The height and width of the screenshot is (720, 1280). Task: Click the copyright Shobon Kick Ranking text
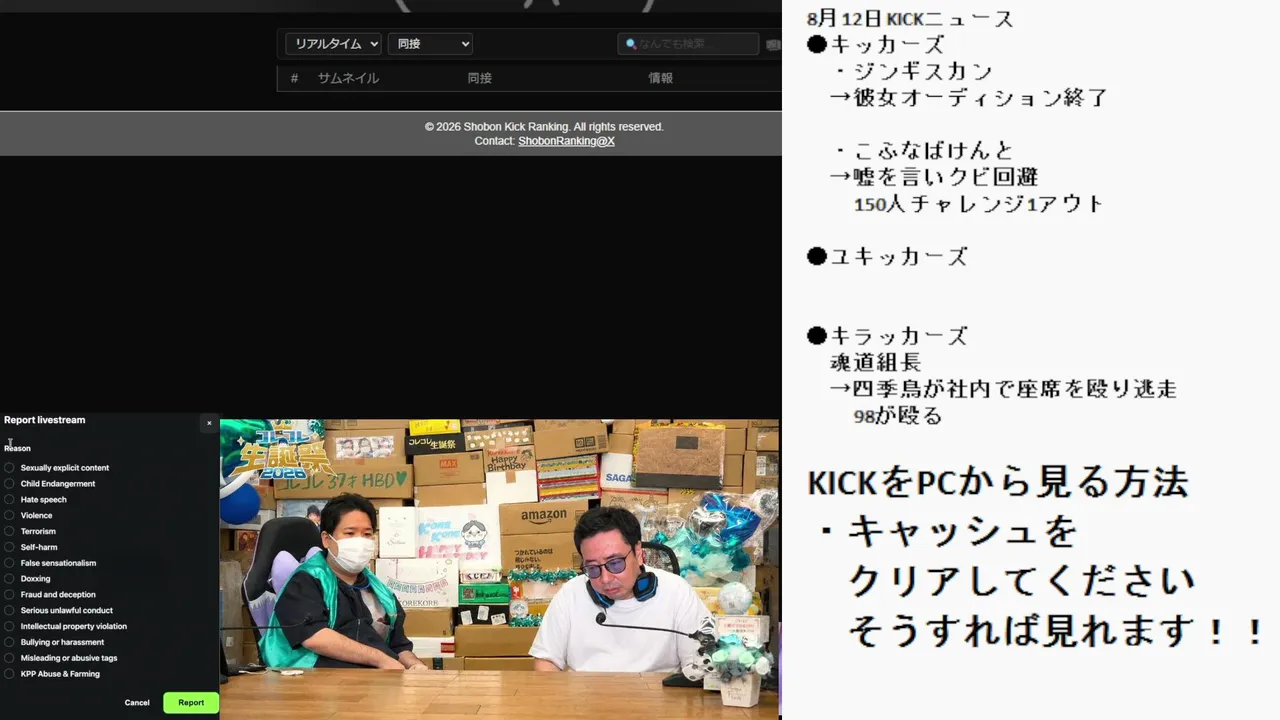point(544,127)
